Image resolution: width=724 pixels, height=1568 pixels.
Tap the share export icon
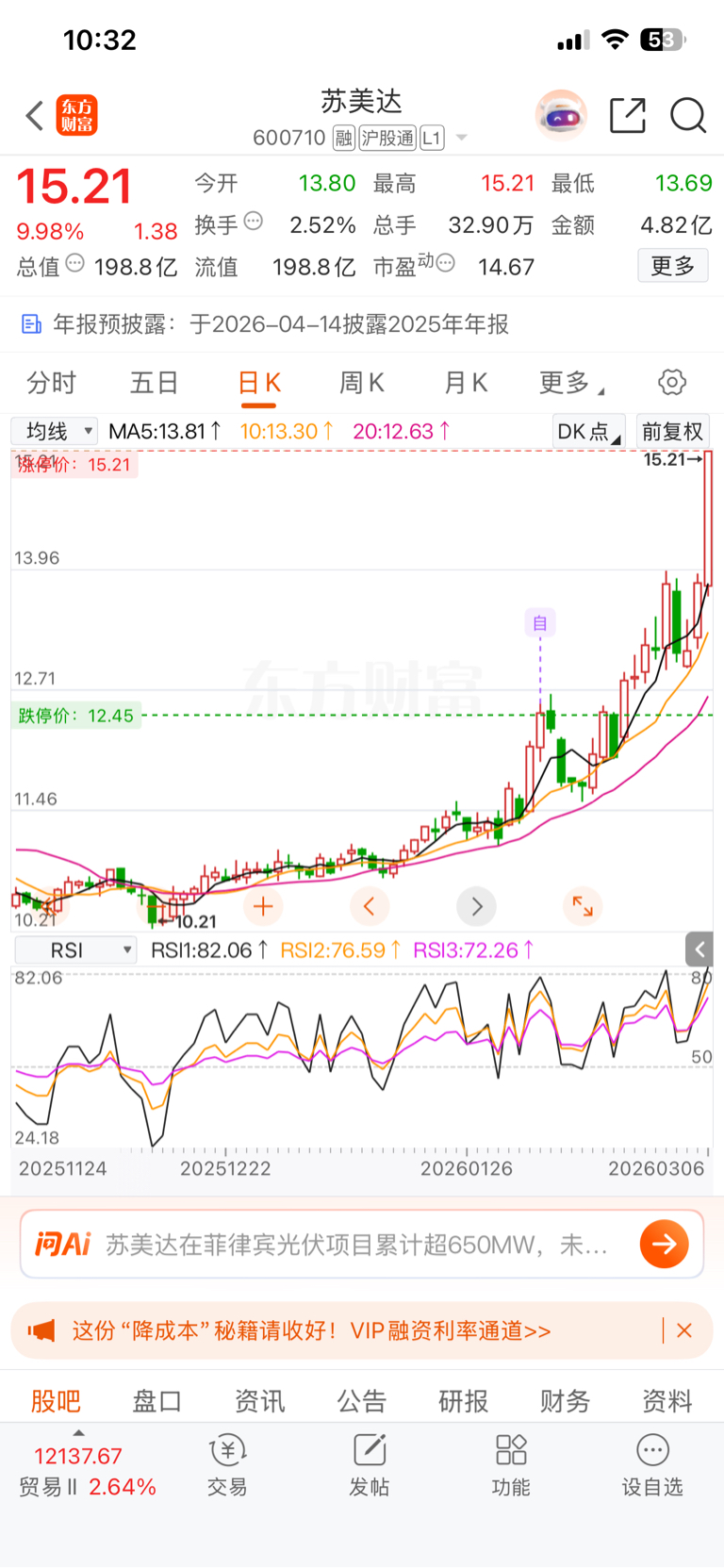[628, 115]
